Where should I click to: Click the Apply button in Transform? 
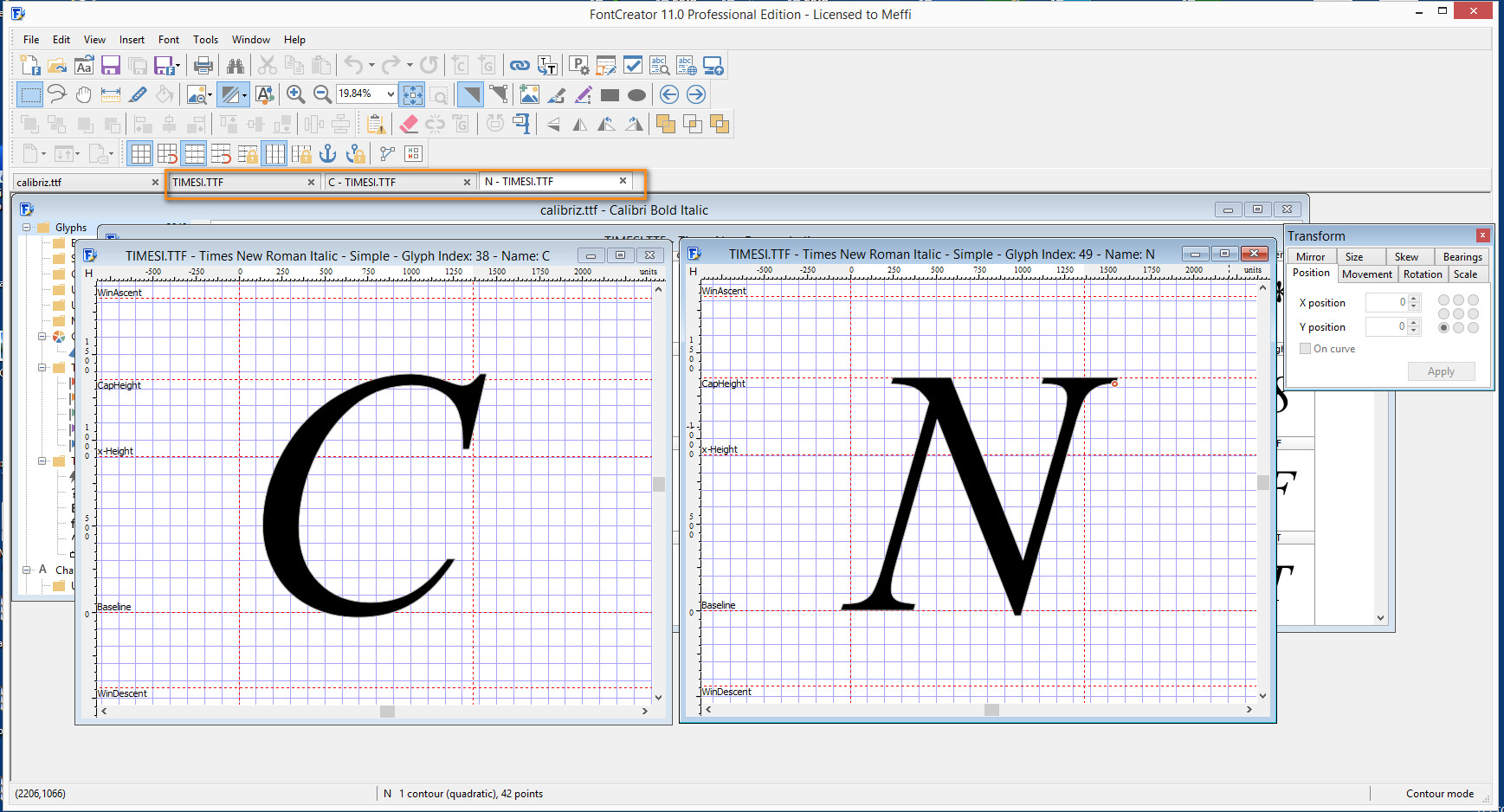click(1441, 371)
